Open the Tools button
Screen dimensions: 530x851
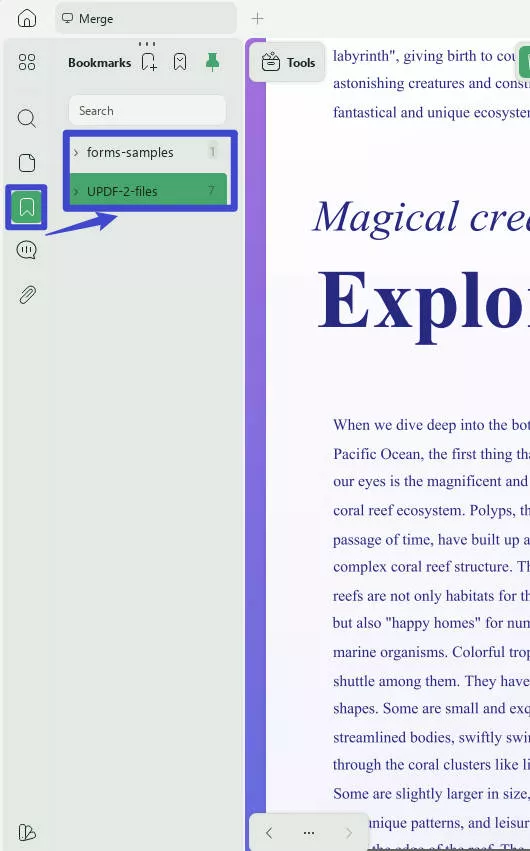tap(288, 62)
